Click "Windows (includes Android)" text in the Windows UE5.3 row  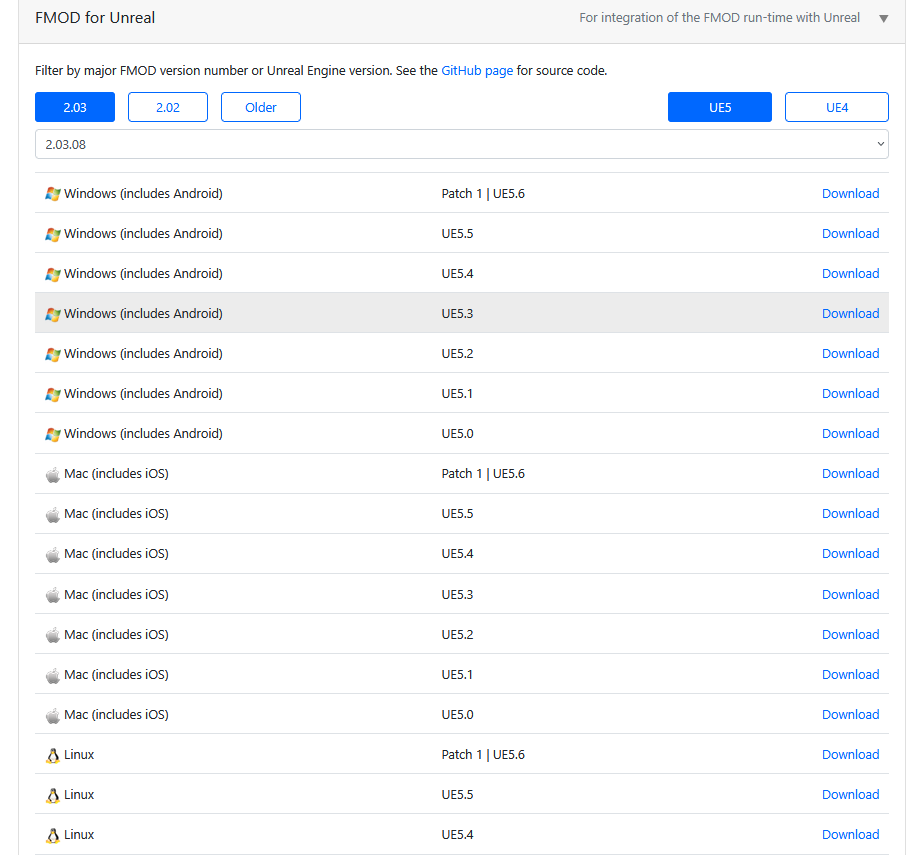[x=144, y=314]
